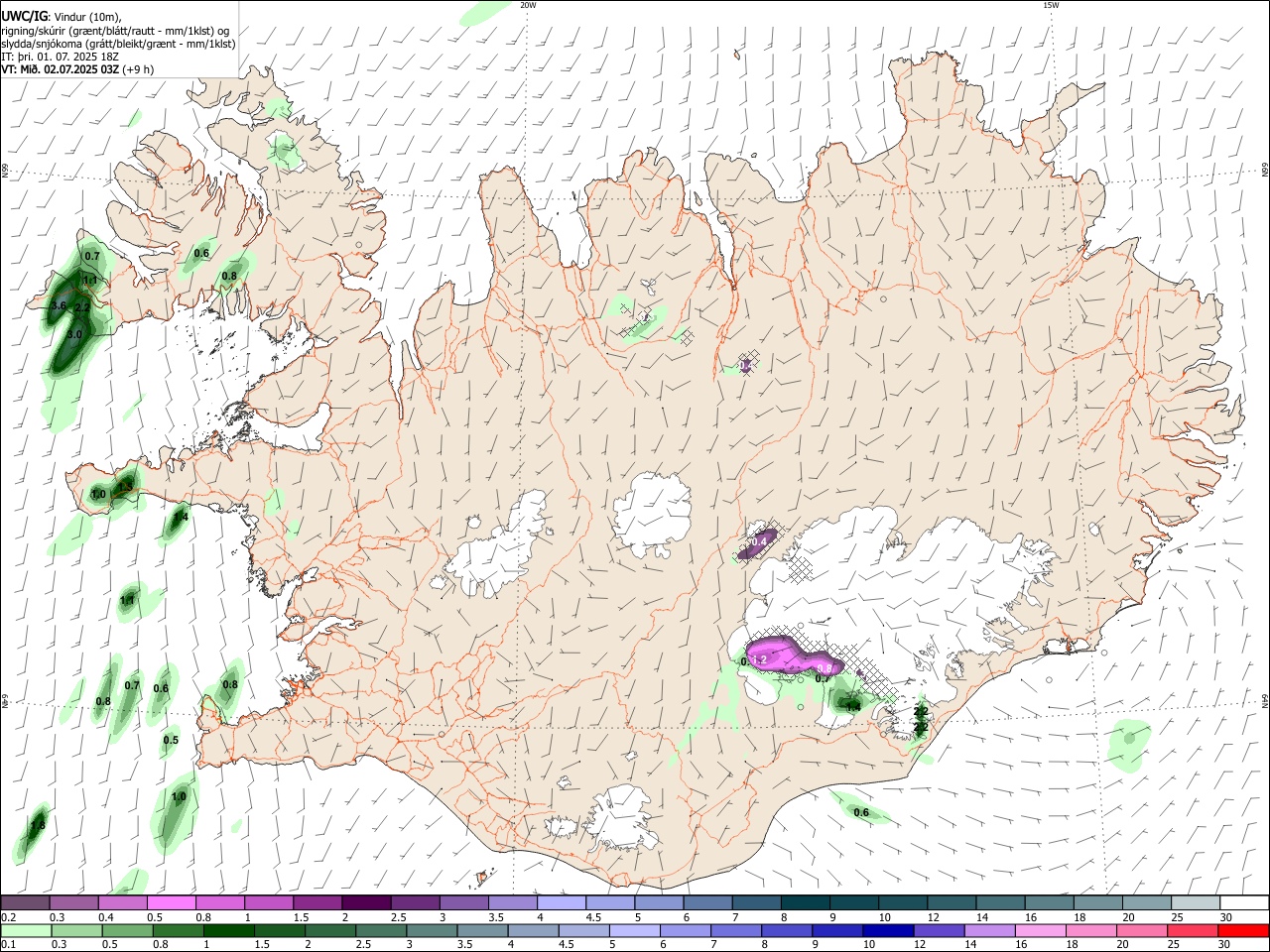Click the '20W' longitude label
The height and width of the screenshot is (952, 1270).
click(x=528, y=5)
